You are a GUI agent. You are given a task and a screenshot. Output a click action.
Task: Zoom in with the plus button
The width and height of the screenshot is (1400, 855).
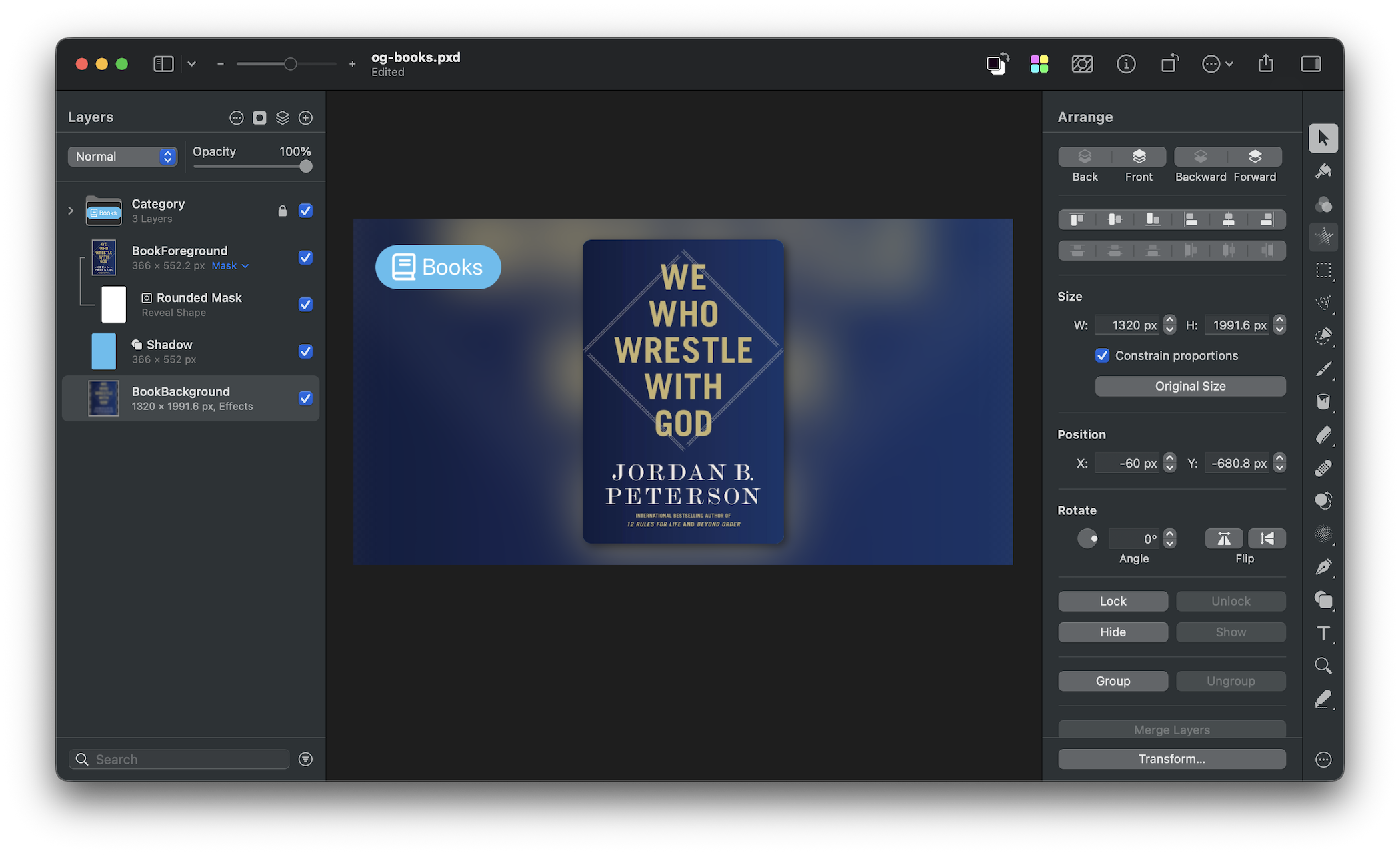[352, 64]
